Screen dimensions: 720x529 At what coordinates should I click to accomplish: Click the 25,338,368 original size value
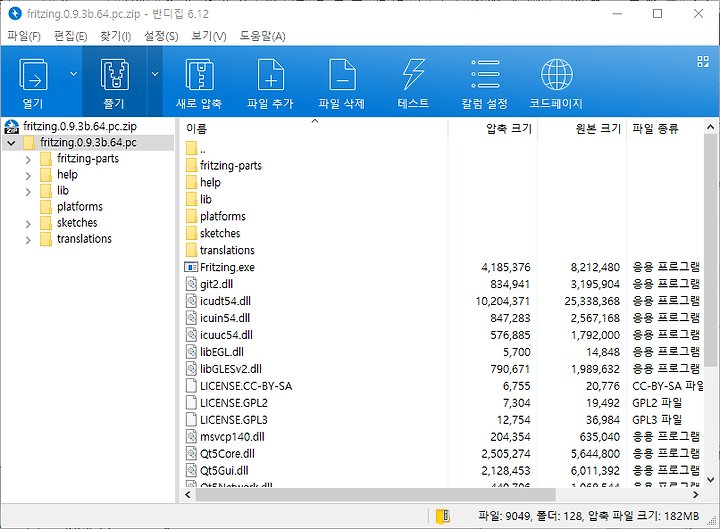pyautogui.click(x=592, y=301)
